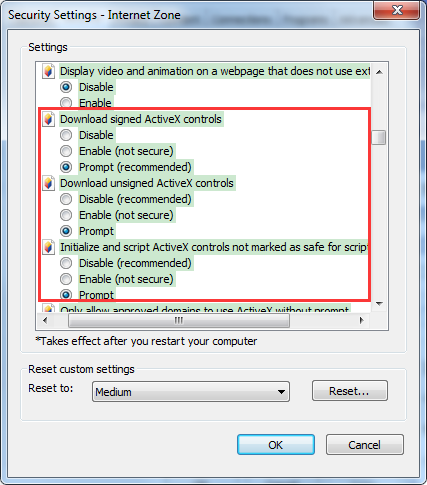Click the vertical scrollbar up arrow
Screen dimensions: 427x485
coord(379,72)
